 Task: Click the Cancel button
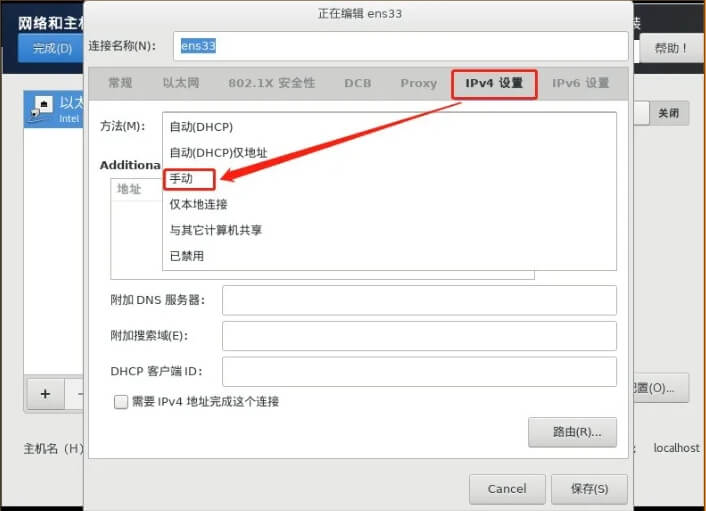(x=507, y=489)
